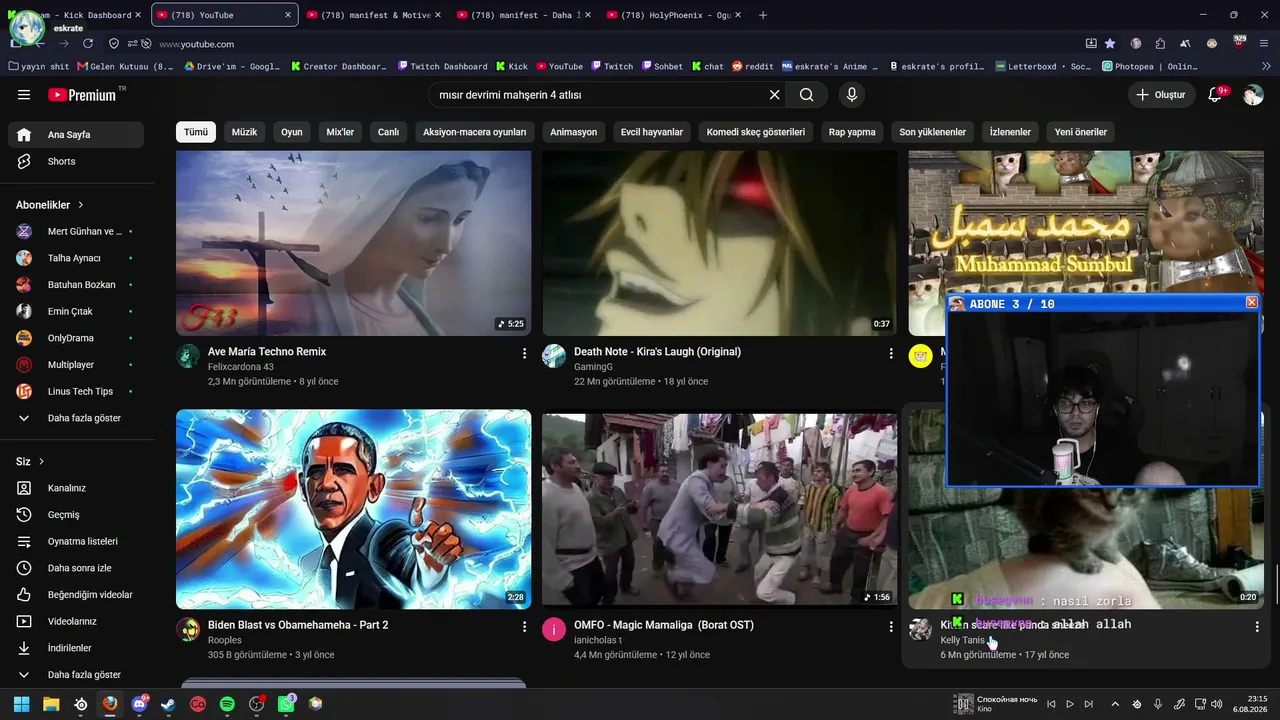Screen dimensions: 1280x720
Task: Select the Mix'ler filter chip
Action: [x=340, y=132]
